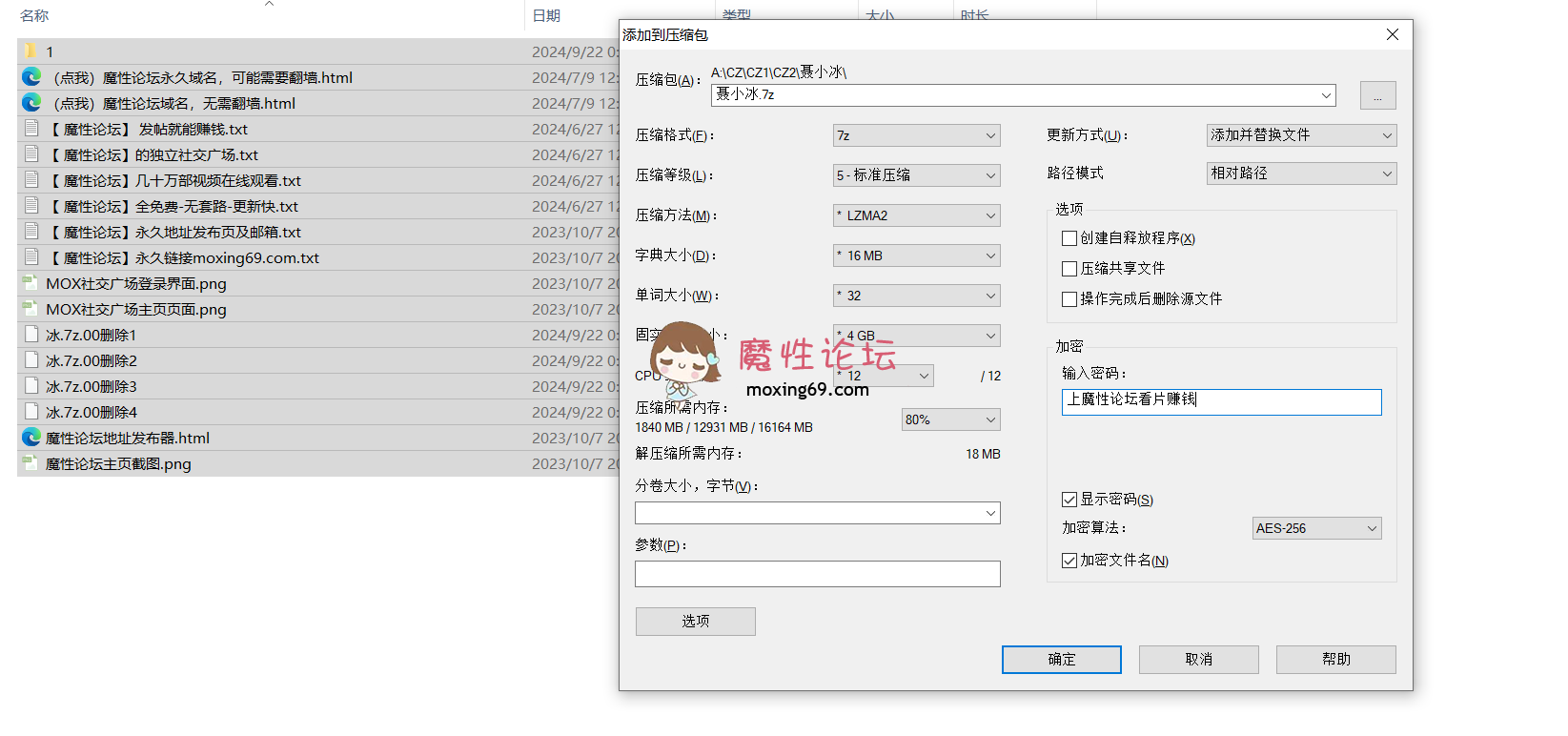Click the image icon of MOX社交广场登录界面.png
The width and height of the screenshot is (1568, 736).
click(31, 283)
